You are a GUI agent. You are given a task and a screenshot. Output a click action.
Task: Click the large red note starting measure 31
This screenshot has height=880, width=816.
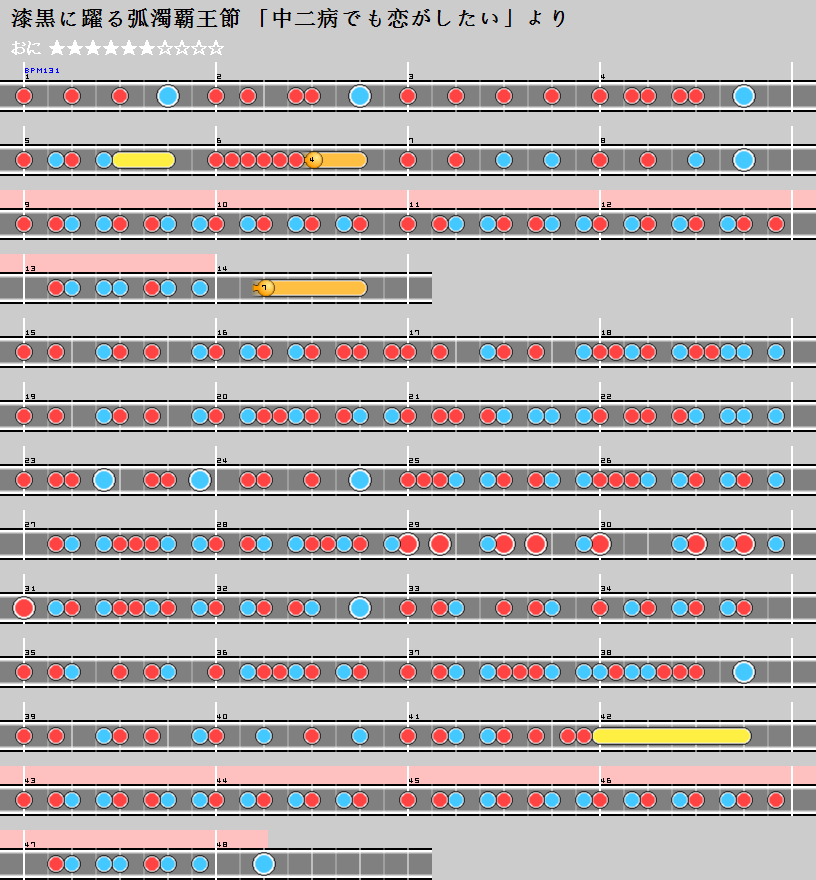24,608
